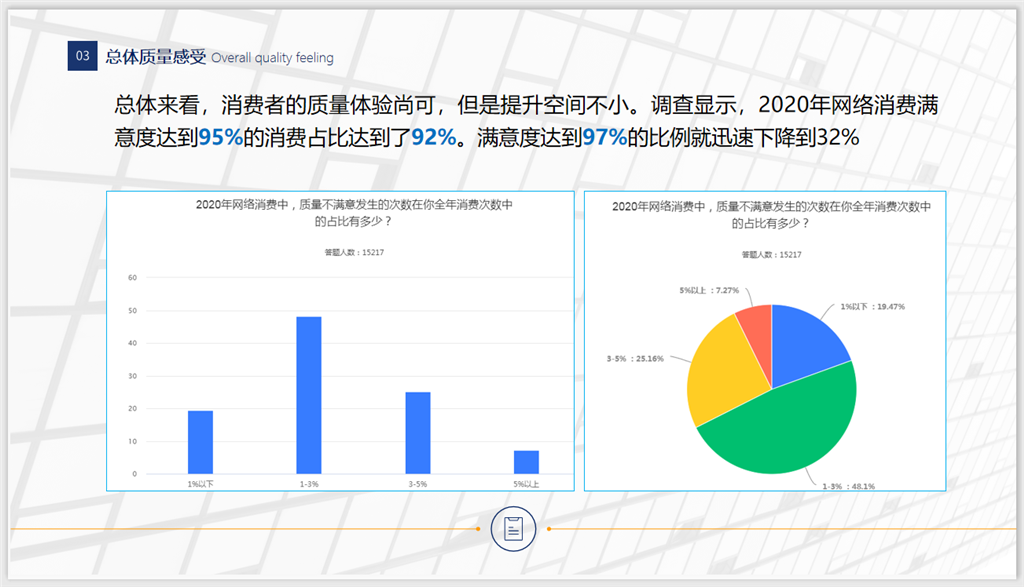Select the bar chart's title question text
This screenshot has width=1024, height=587.
pyautogui.click(x=354, y=213)
